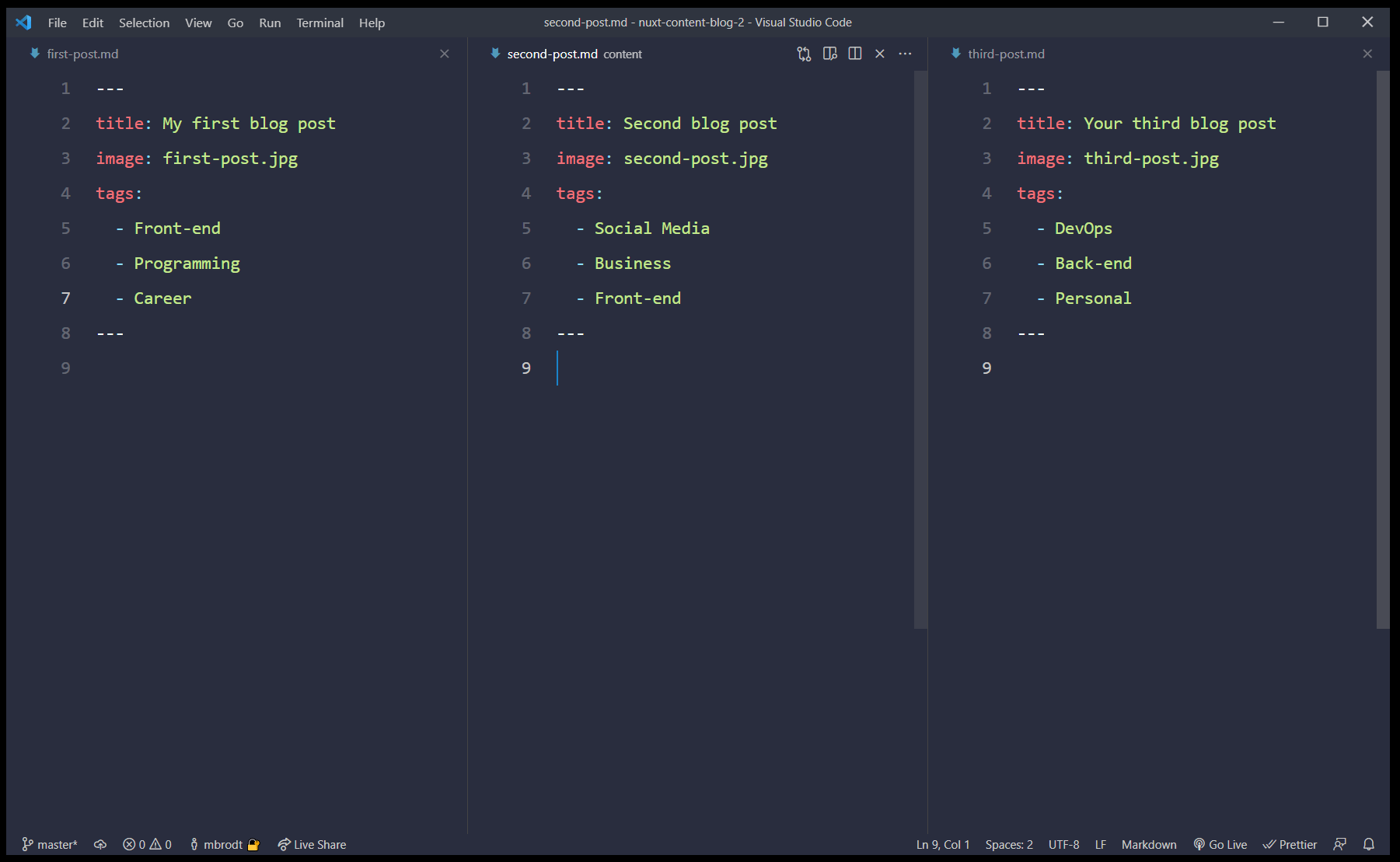Click the errors and warnings indicator
This screenshot has height=862, width=1400.
click(x=147, y=844)
